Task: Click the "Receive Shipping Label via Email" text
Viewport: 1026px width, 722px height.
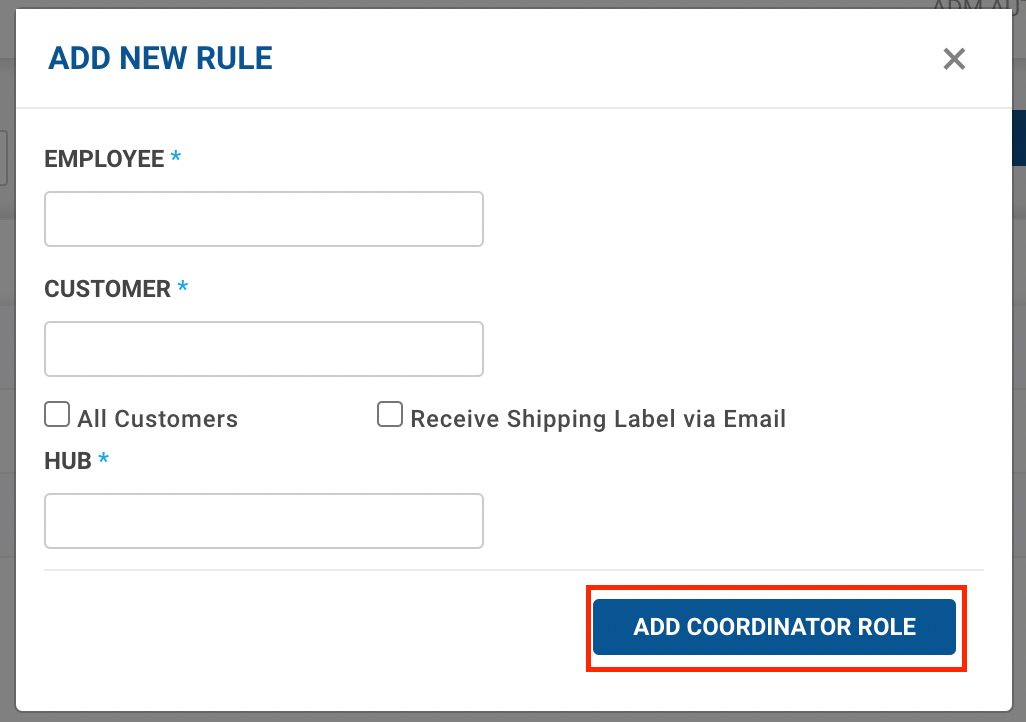Action: coord(598,419)
